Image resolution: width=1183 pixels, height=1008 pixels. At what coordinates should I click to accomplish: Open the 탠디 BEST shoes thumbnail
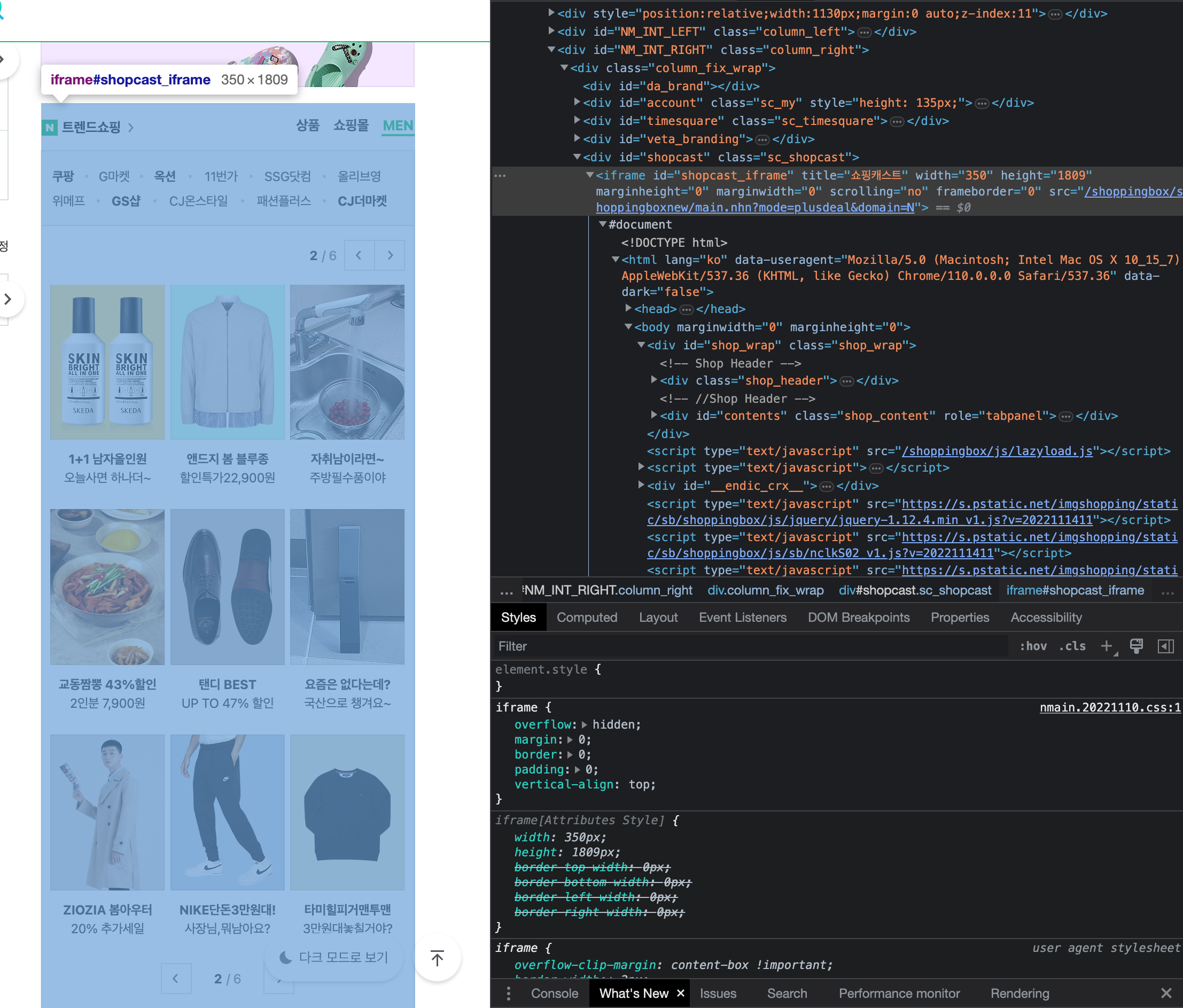pos(227,587)
